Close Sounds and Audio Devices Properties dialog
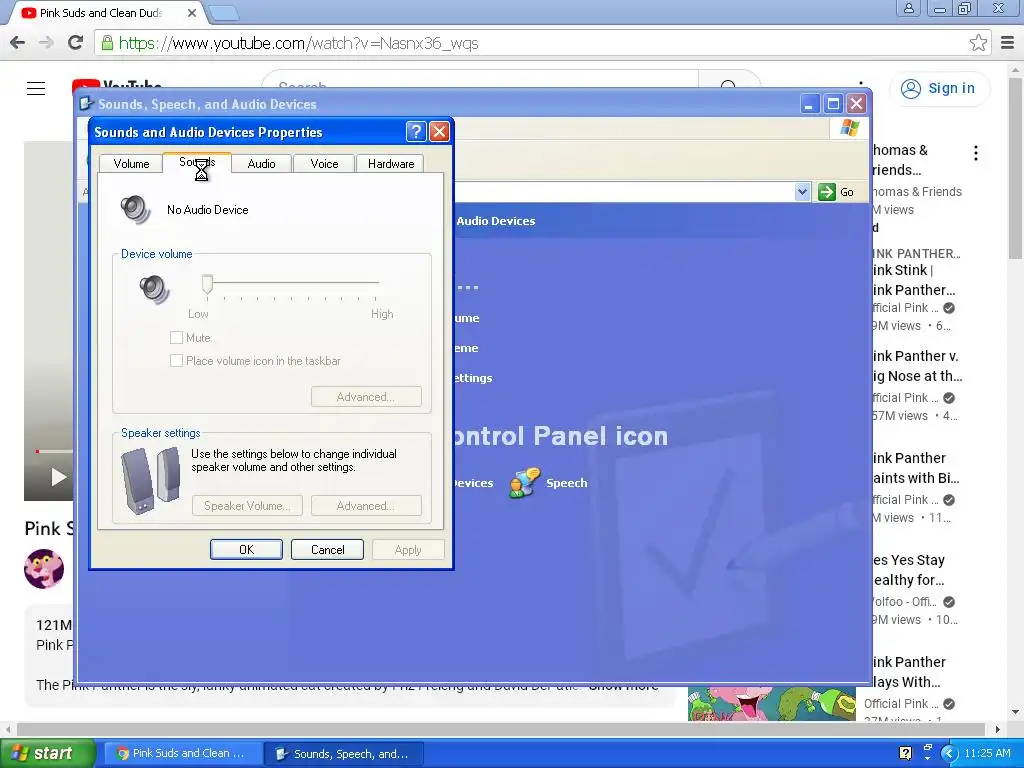The width and height of the screenshot is (1024, 768). [440, 132]
